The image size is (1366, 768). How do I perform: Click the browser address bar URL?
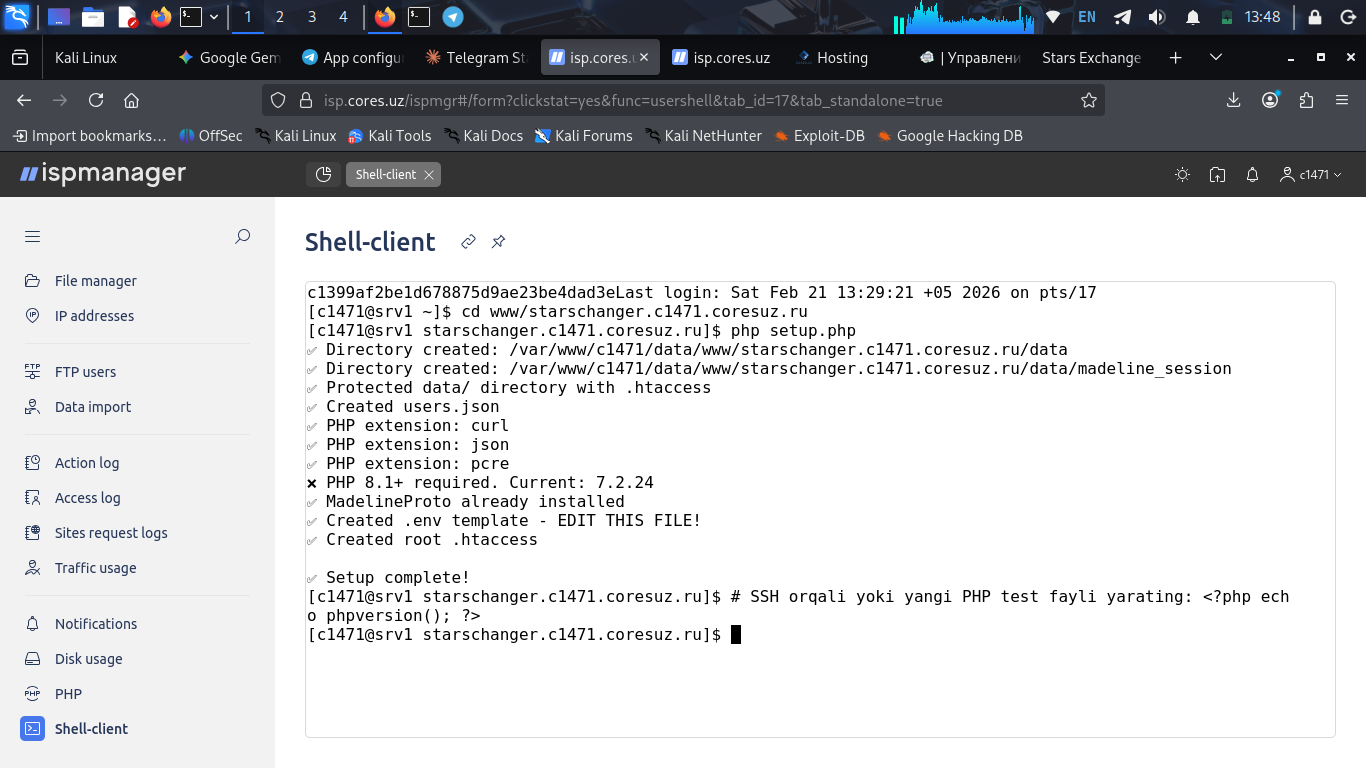[632, 100]
